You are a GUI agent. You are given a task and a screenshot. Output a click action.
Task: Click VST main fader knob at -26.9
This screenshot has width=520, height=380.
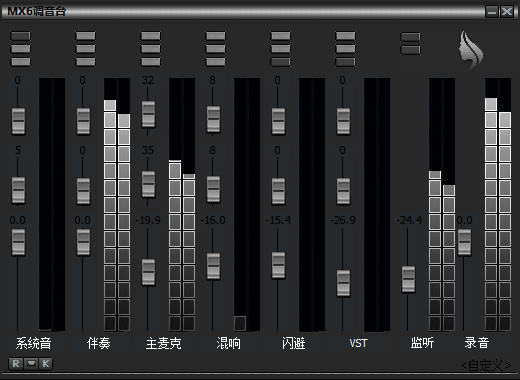(x=343, y=283)
